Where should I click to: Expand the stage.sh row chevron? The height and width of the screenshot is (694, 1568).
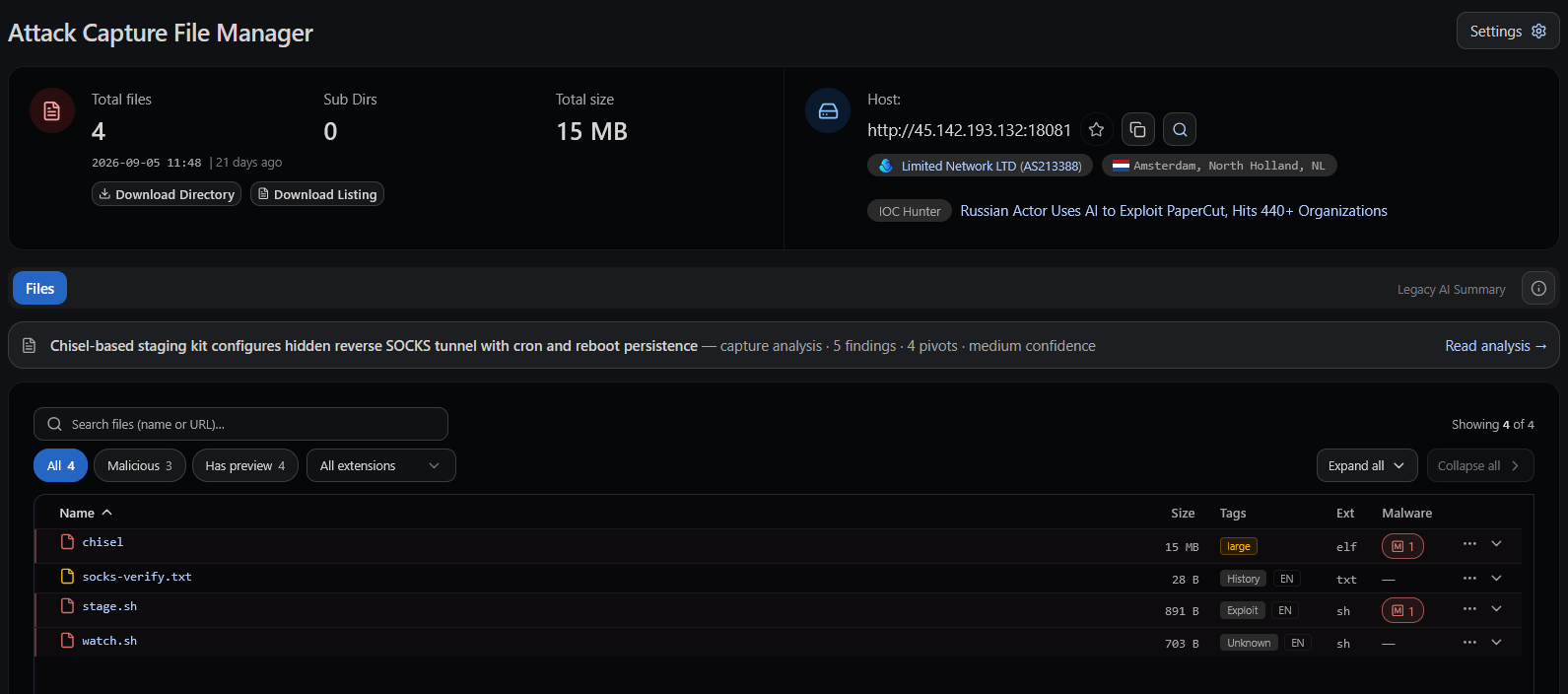1496,609
